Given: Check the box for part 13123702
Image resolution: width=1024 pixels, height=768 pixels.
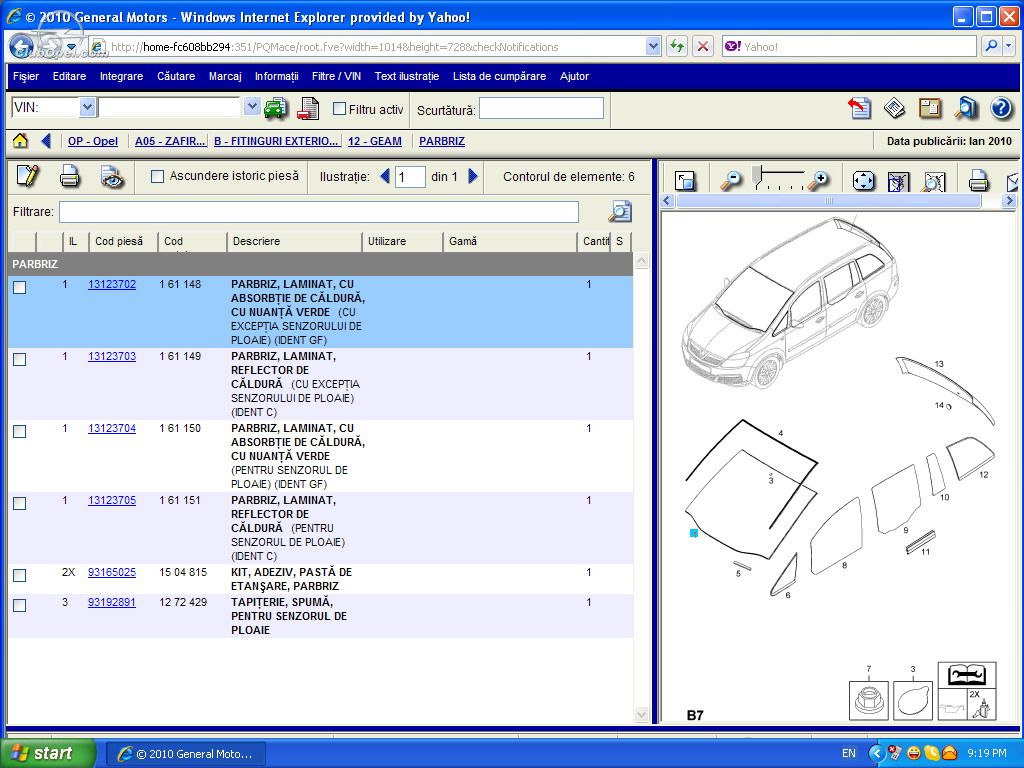Looking at the screenshot, I should point(20,287).
